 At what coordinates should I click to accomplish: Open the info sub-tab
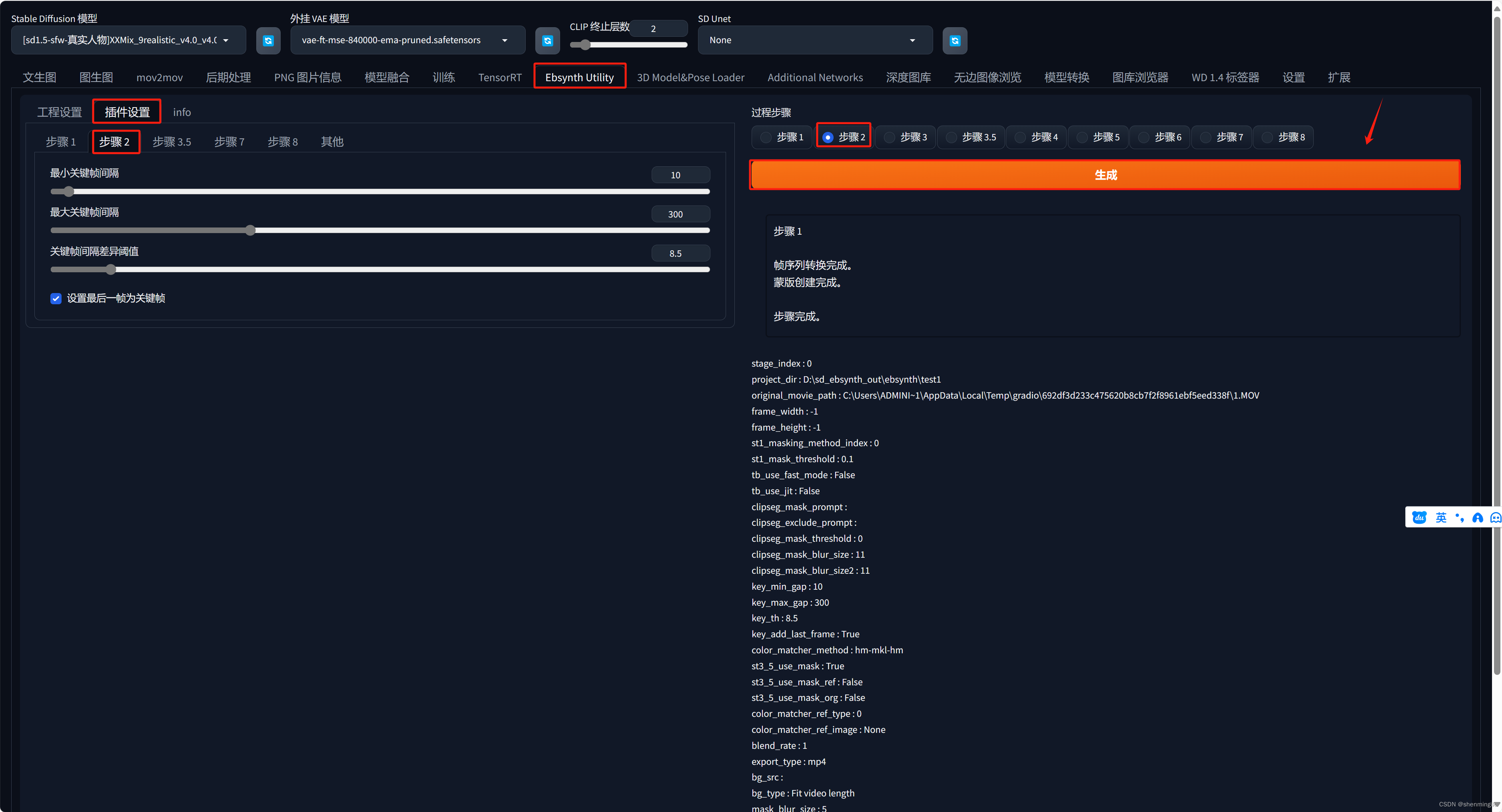182,112
